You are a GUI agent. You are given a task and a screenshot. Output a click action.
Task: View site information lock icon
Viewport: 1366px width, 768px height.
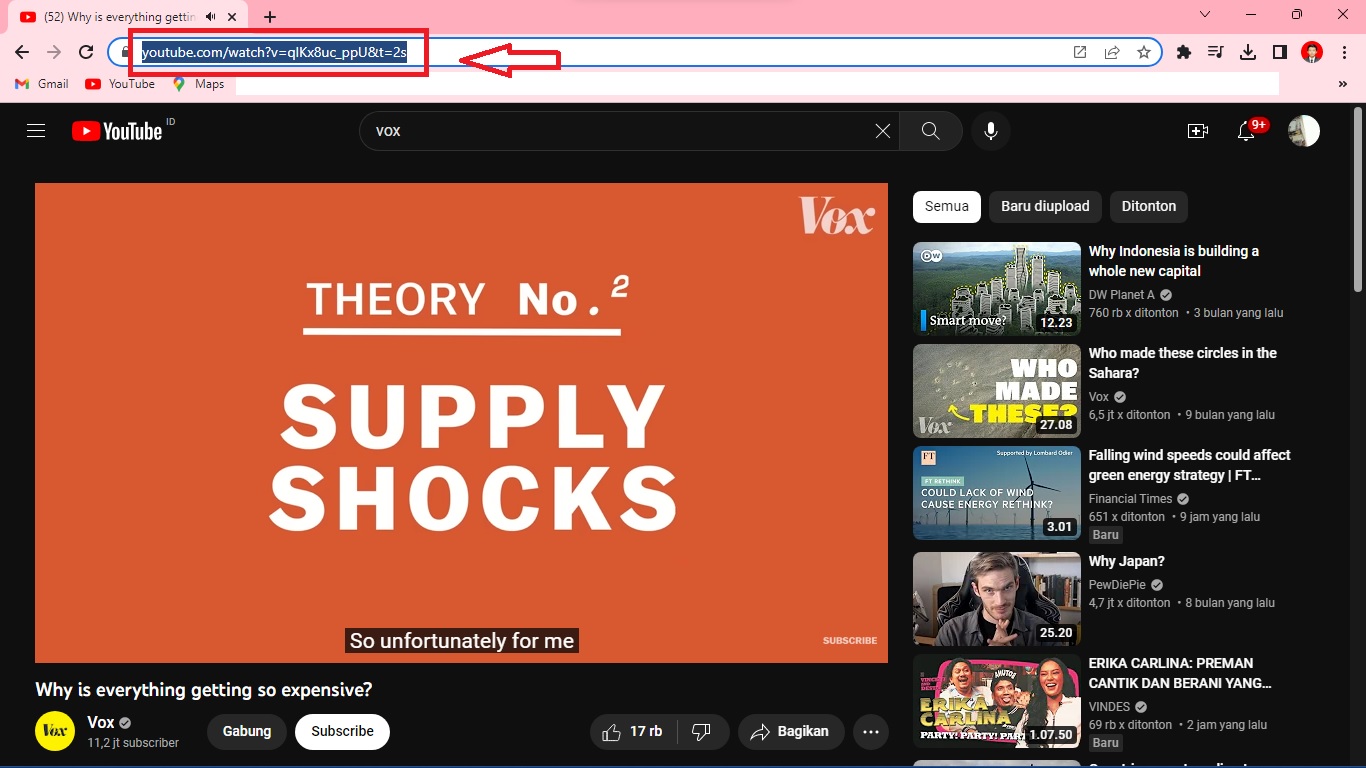[125, 52]
